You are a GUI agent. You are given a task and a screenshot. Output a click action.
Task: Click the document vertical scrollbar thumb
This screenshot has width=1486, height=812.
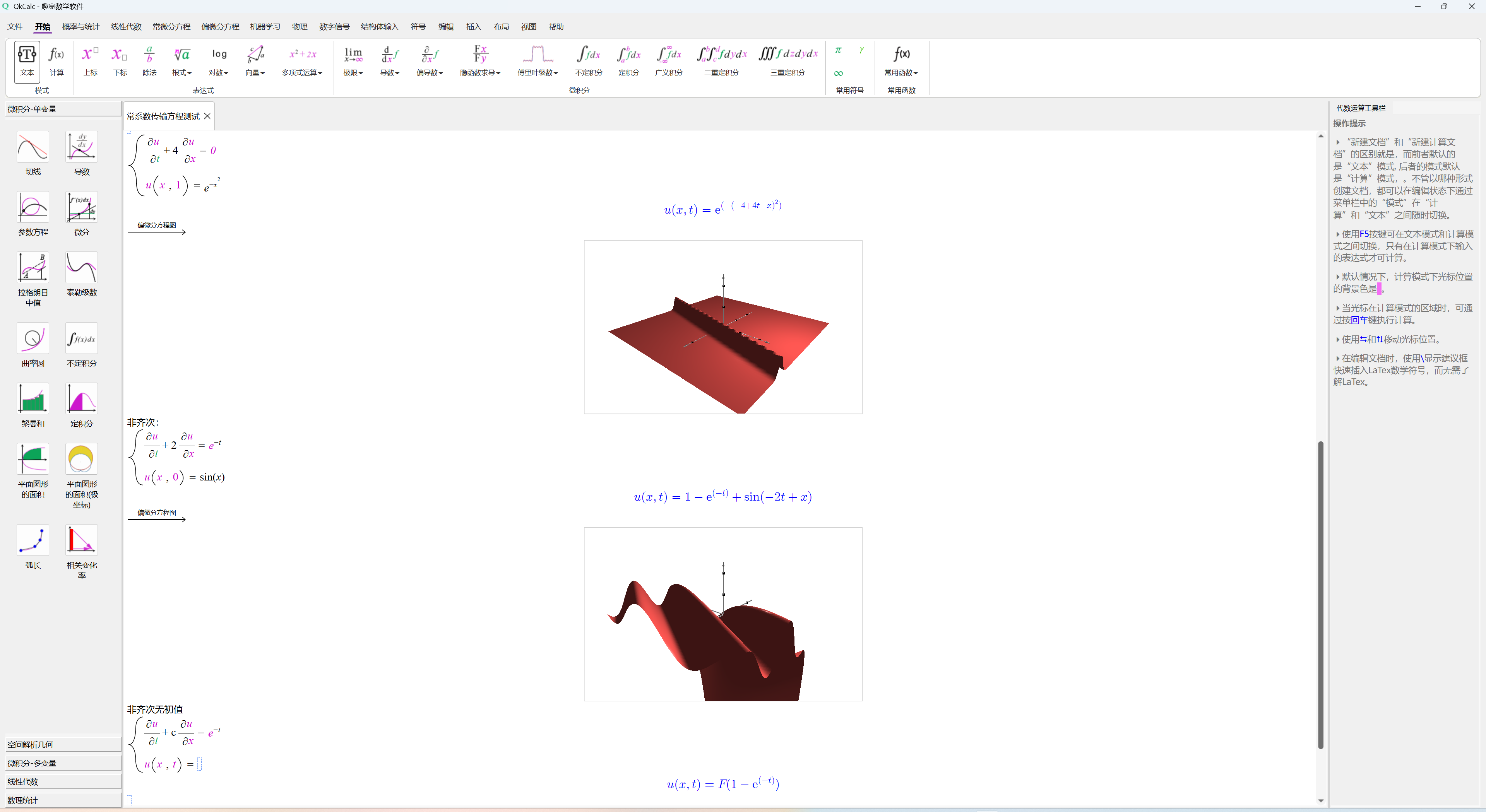point(1320,594)
